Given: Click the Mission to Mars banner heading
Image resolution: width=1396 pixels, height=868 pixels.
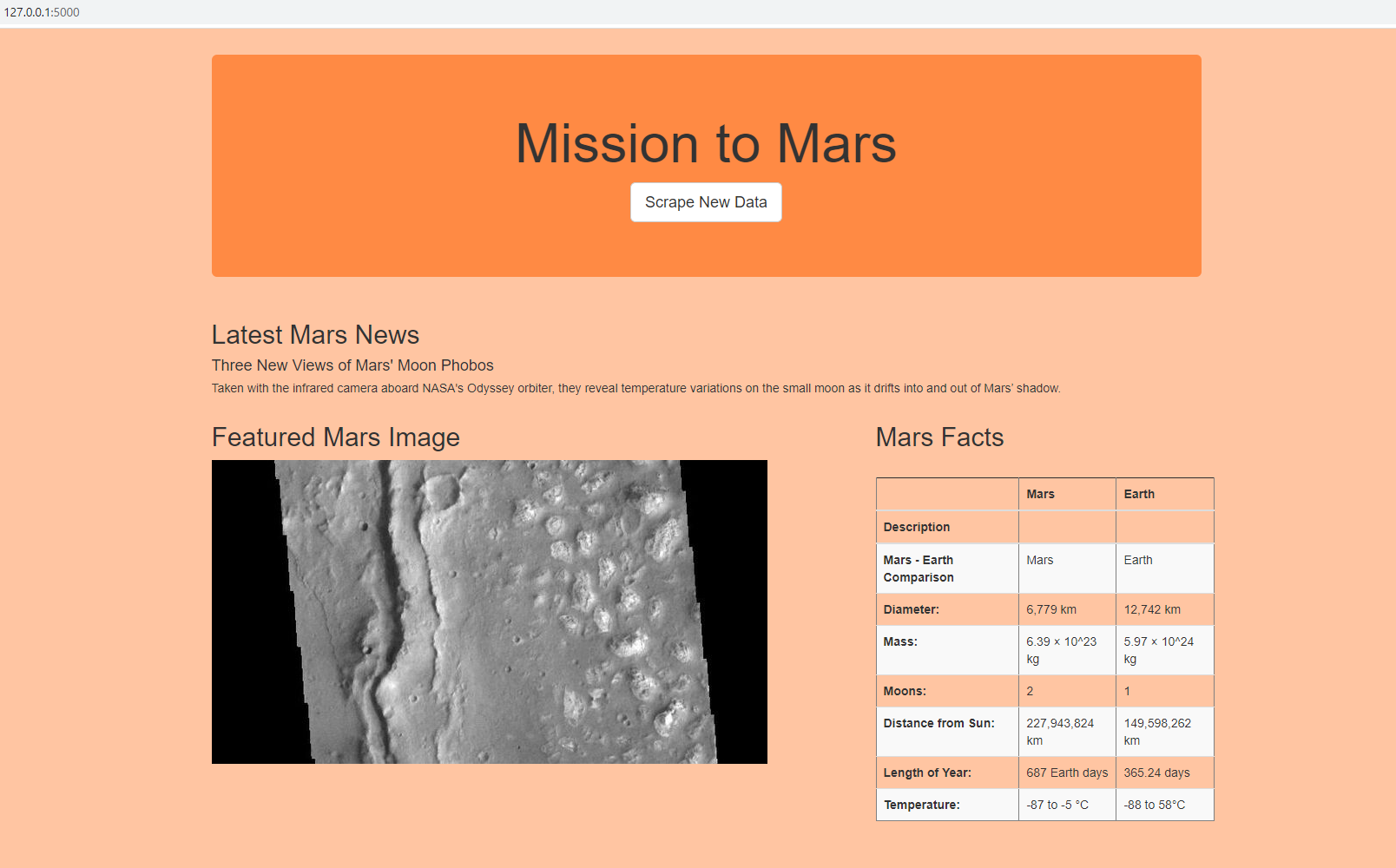Looking at the screenshot, I should 706,144.
